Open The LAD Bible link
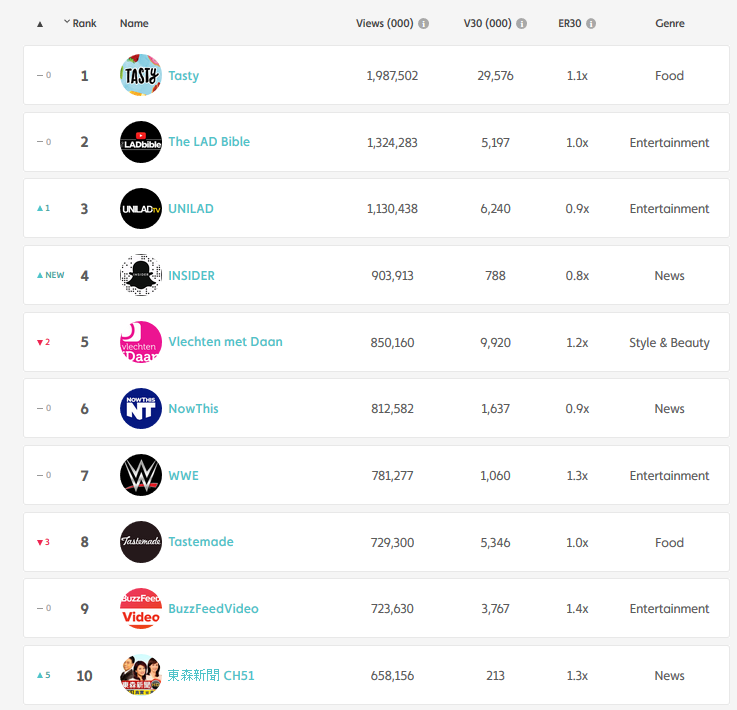Screen dimensions: 737x710 [x=209, y=141]
